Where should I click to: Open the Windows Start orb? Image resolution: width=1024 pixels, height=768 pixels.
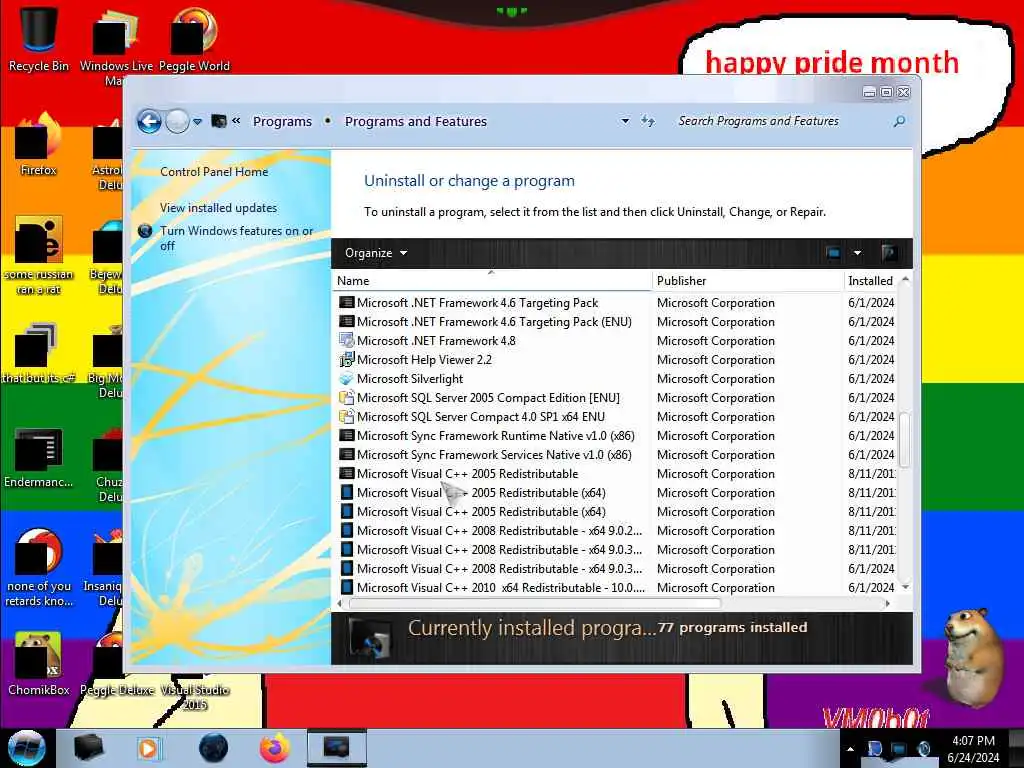[x=26, y=748]
